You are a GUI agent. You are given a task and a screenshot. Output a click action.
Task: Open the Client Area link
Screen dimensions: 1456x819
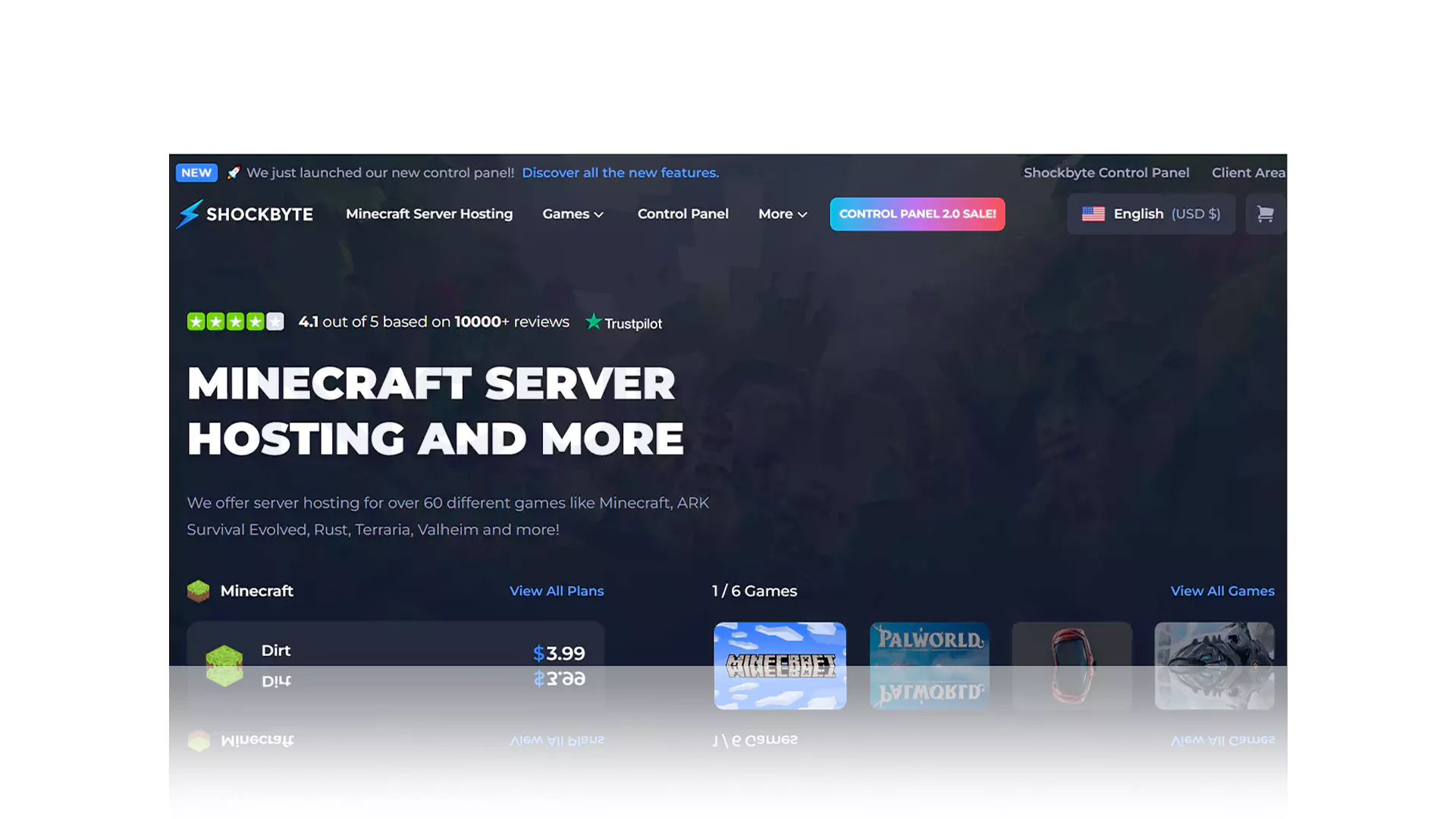point(1248,173)
